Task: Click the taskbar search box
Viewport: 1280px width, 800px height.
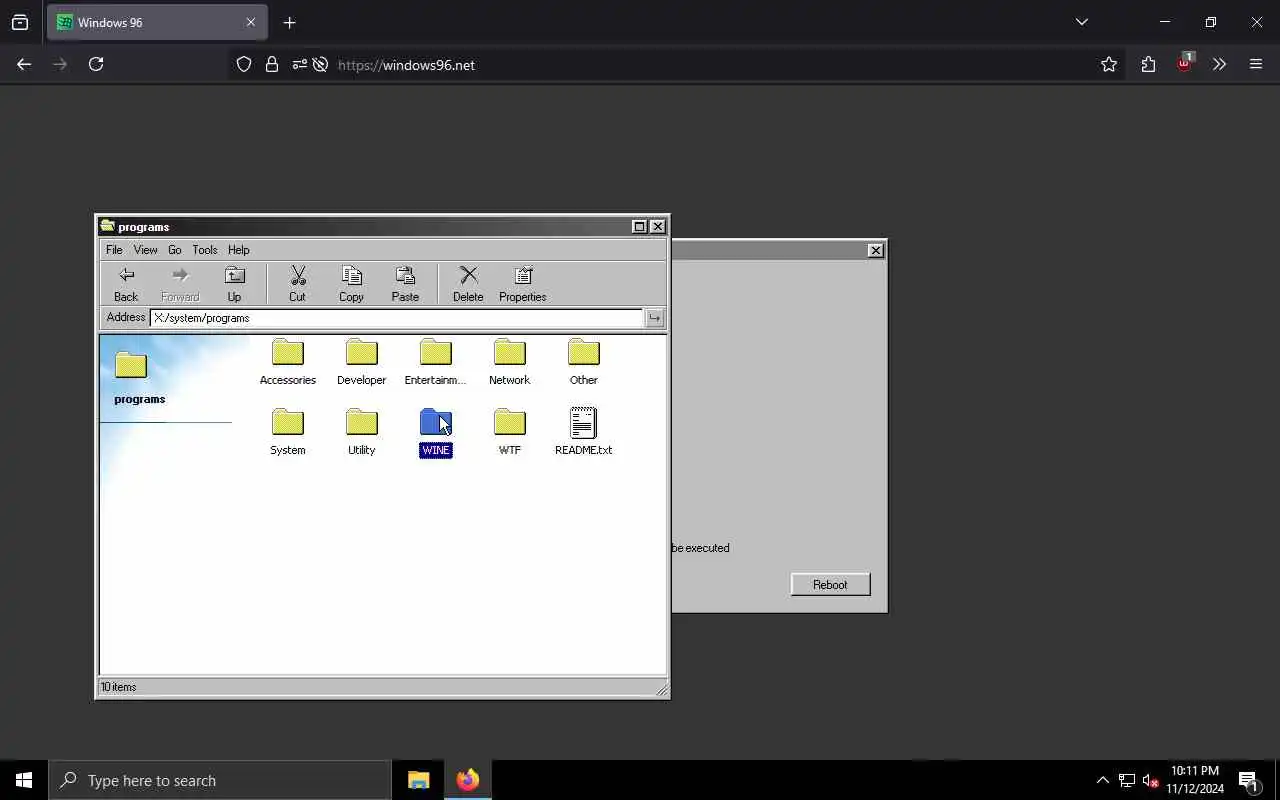Action: tap(220, 780)
